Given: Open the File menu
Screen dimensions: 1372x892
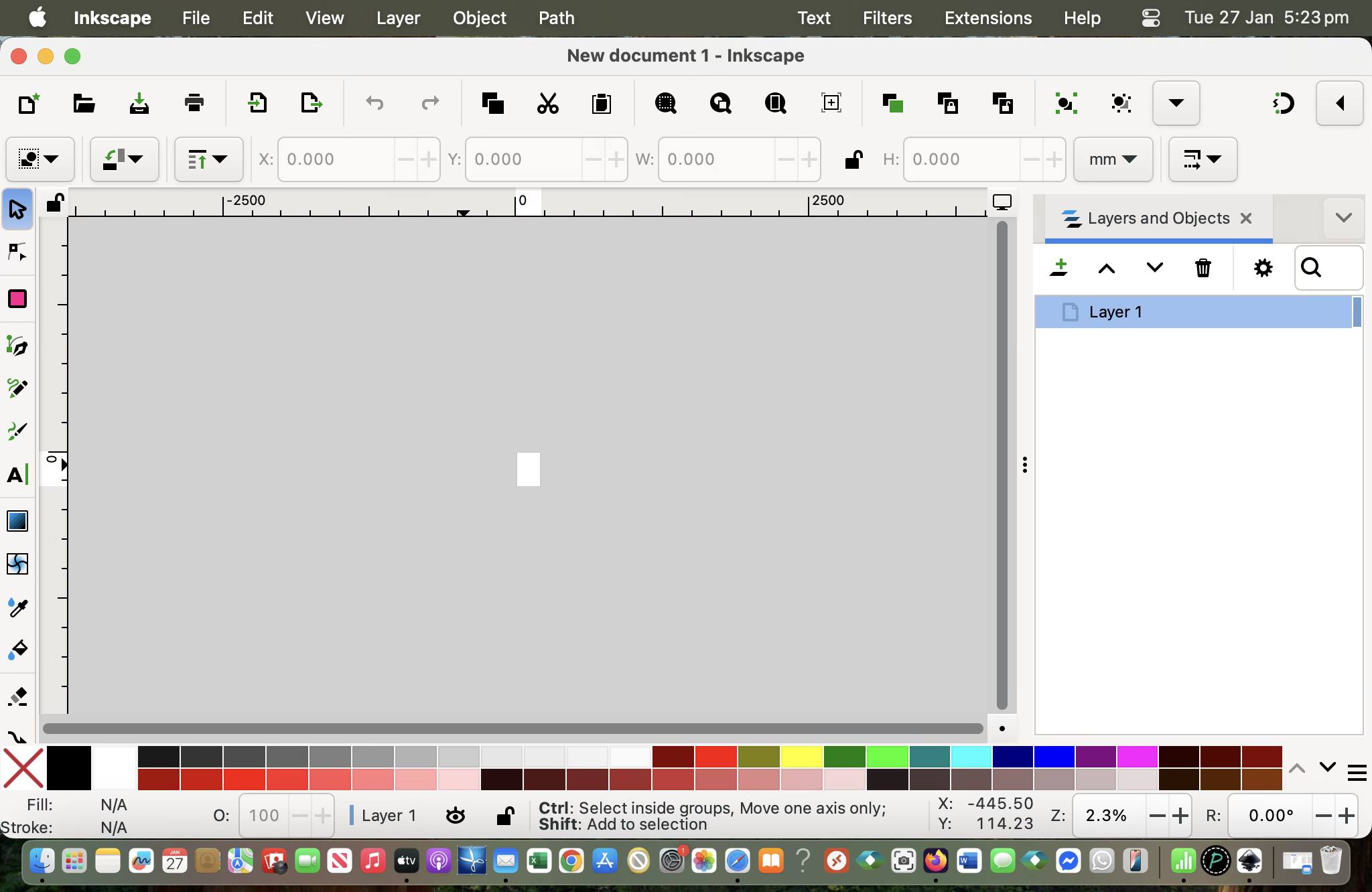Looking at the screenshot, I should tap(196, 18).
